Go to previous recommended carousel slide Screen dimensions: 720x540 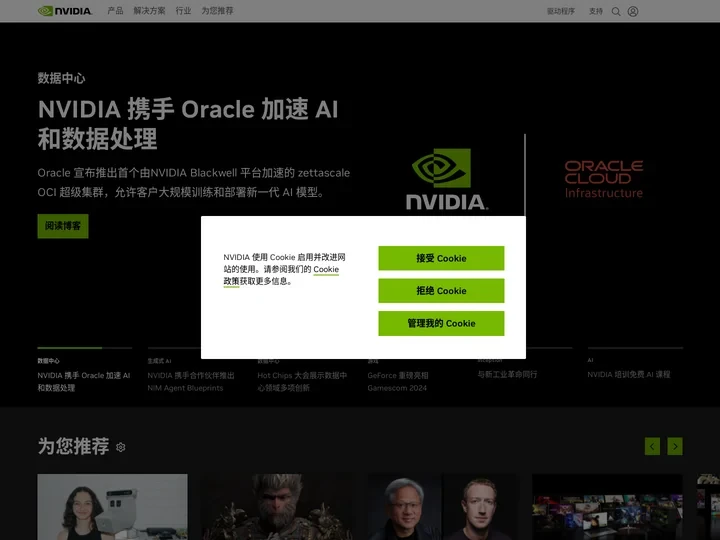pos(652,446)
